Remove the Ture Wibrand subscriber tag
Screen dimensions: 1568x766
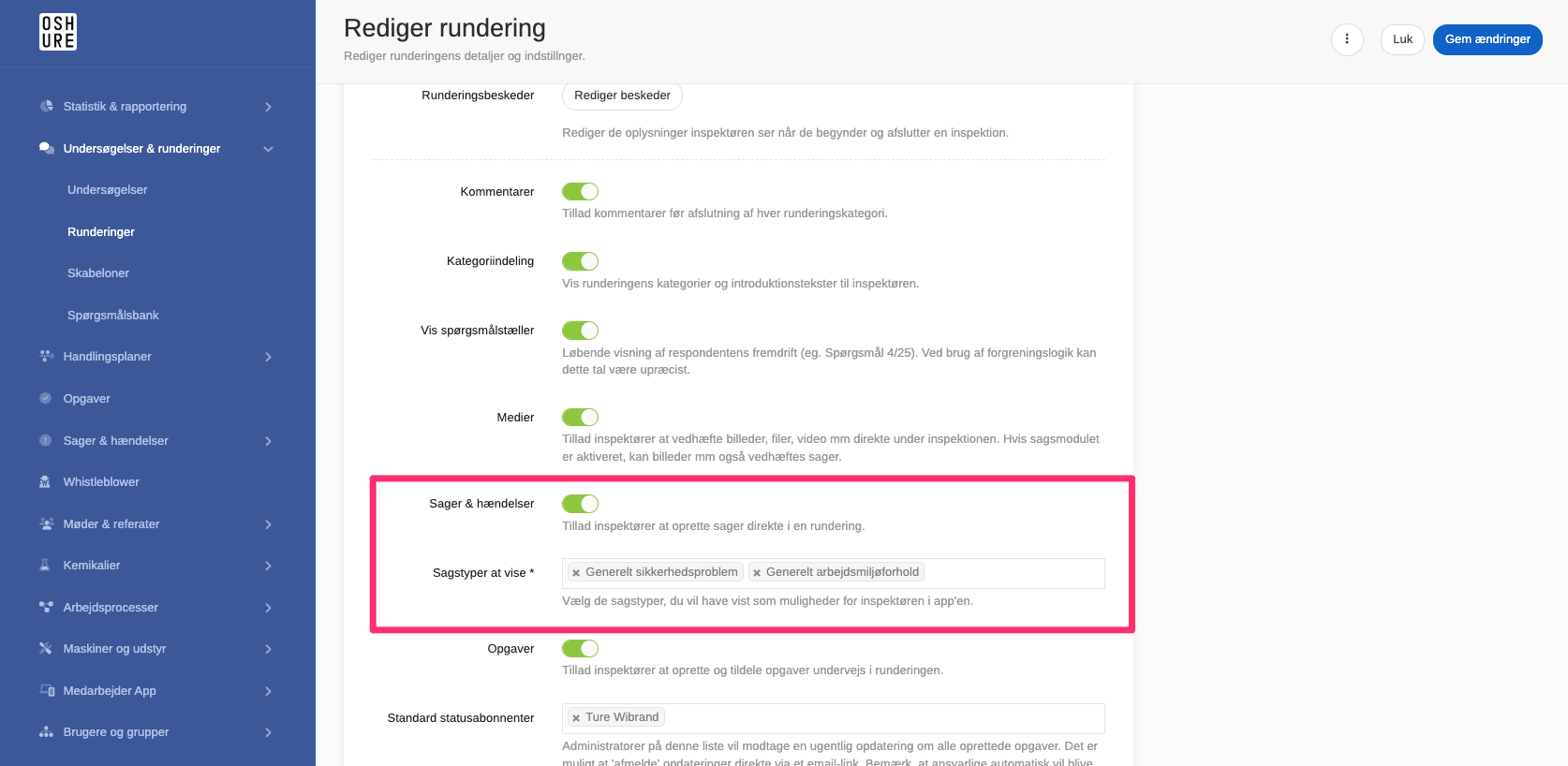coord(576,717)
